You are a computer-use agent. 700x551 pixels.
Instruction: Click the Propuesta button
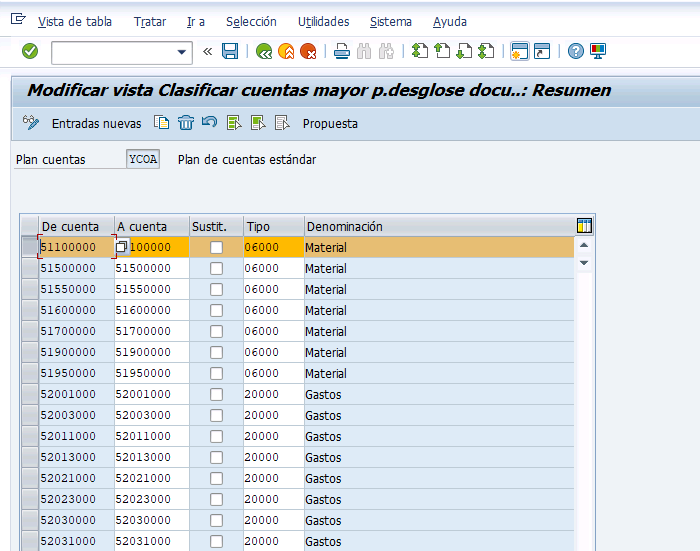tap(330, 124)
